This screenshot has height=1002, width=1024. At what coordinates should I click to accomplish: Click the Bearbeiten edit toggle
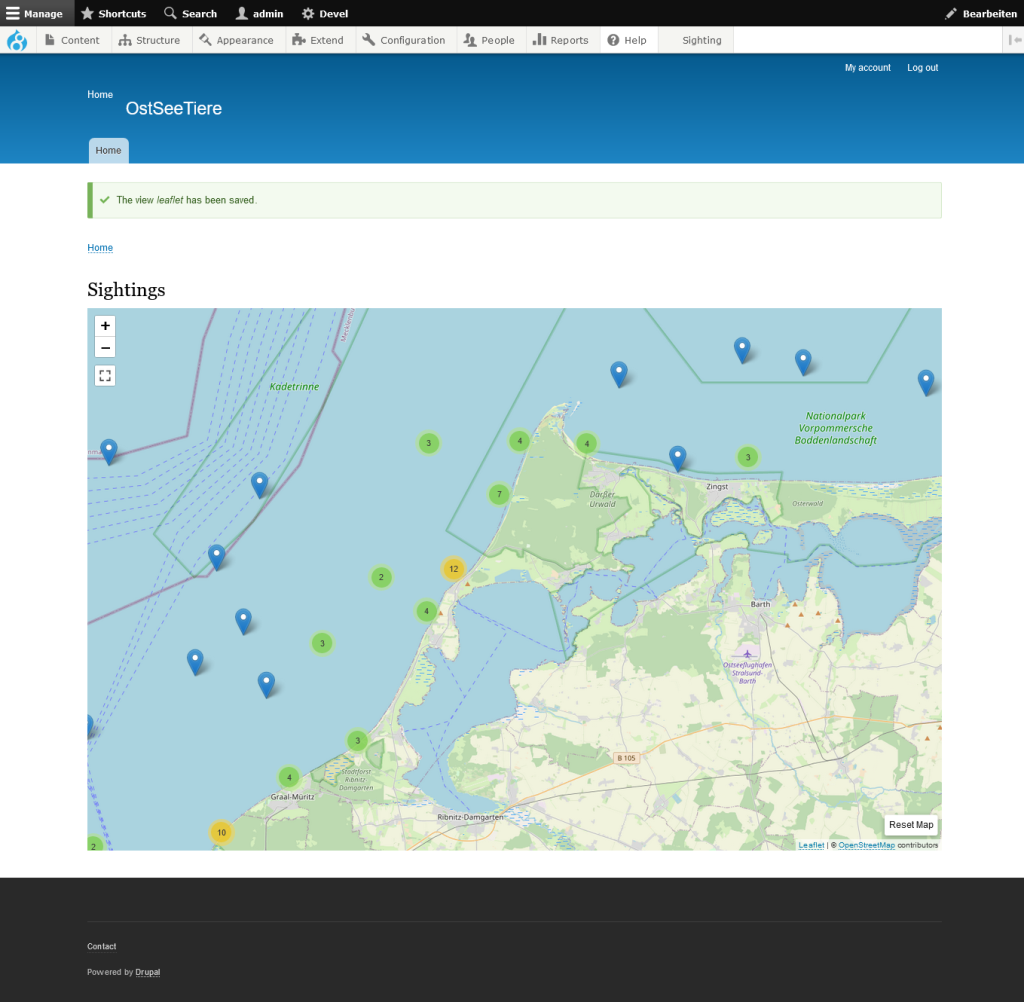click(x=981, y=13)
